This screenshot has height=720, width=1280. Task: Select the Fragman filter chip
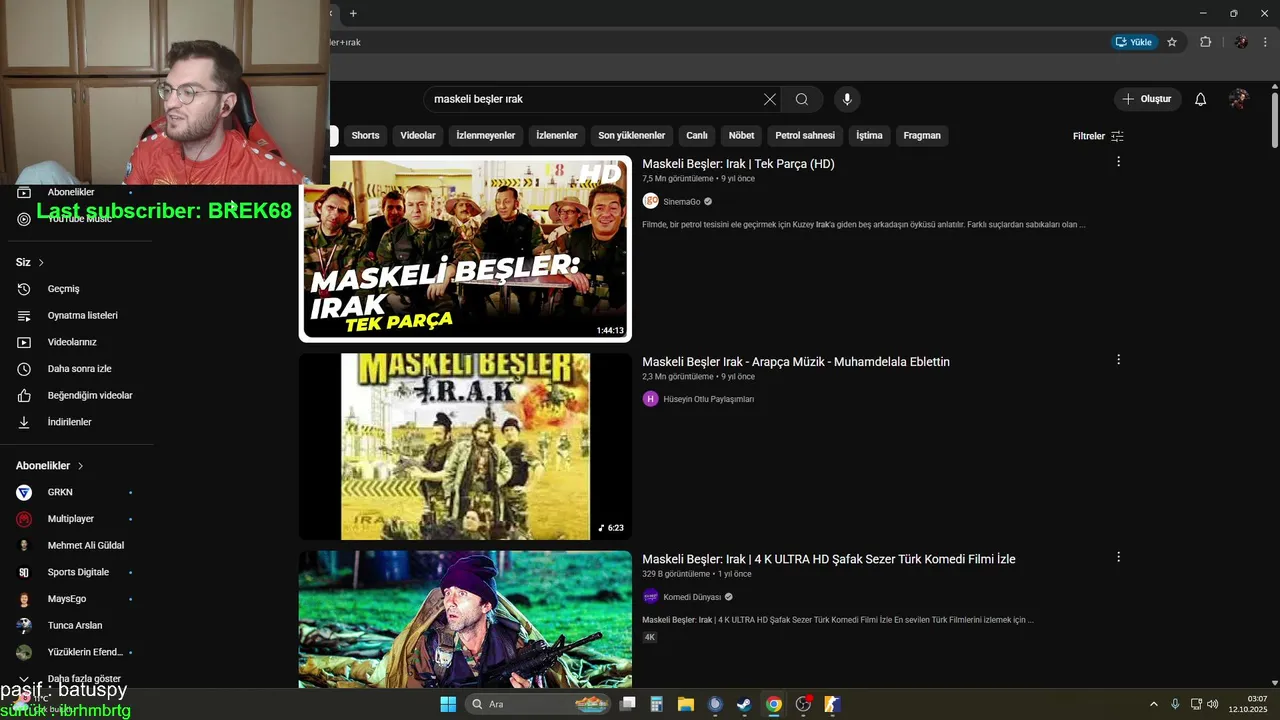click(x=922, y=135)
